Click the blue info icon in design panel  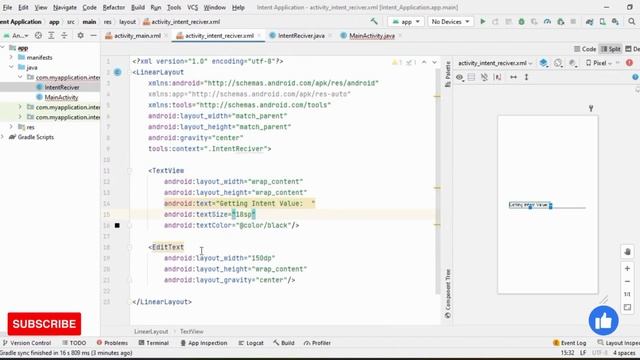636,77
